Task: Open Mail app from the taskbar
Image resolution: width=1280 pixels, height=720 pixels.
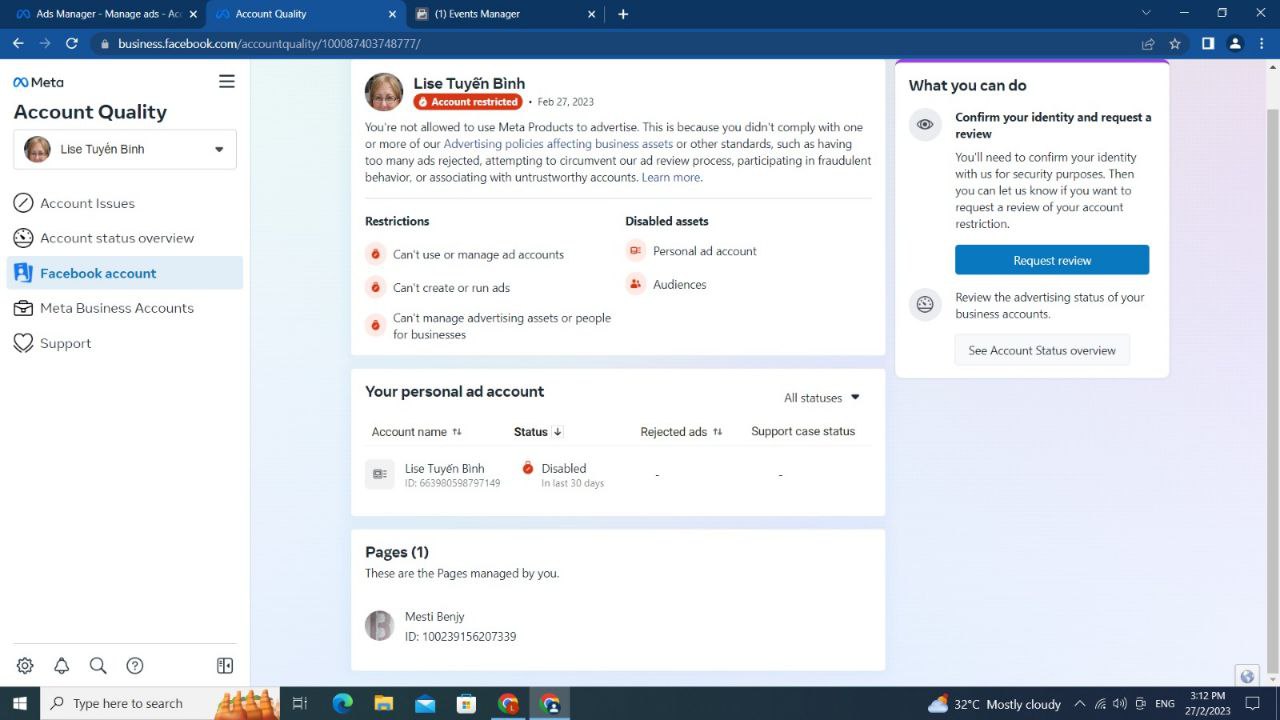Action: pyautogui.click(x=425, y=703)
